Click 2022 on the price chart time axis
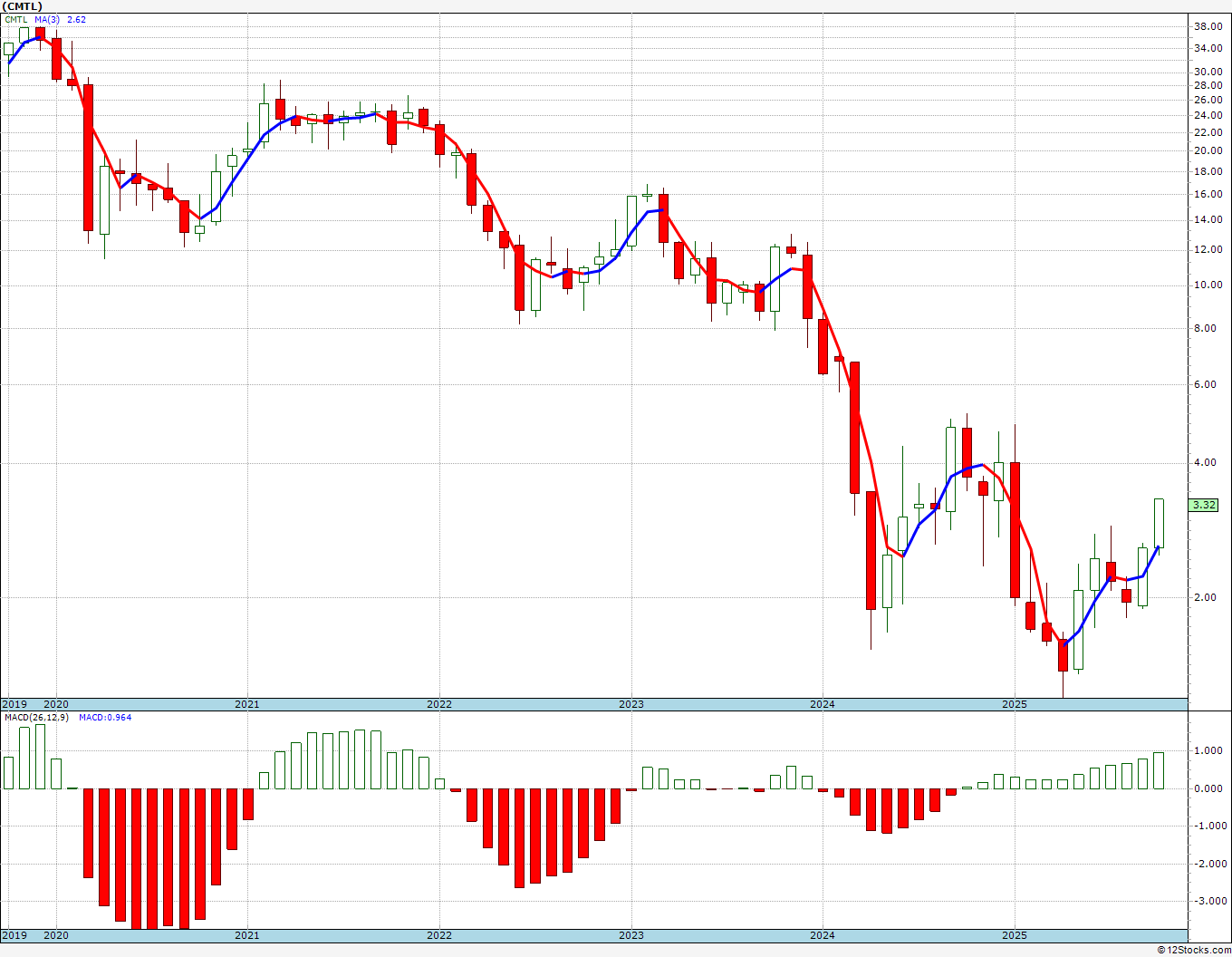This screenshot has width=1232, height=957. pos(439,704)
